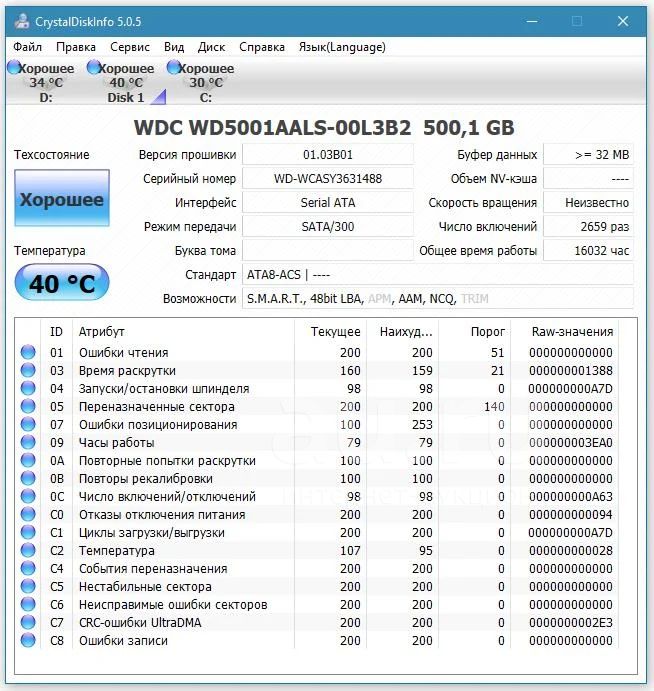Click status orb of Ошибки позиционирования row
This screenshot has width=654, height=691.
pos(28,424)
